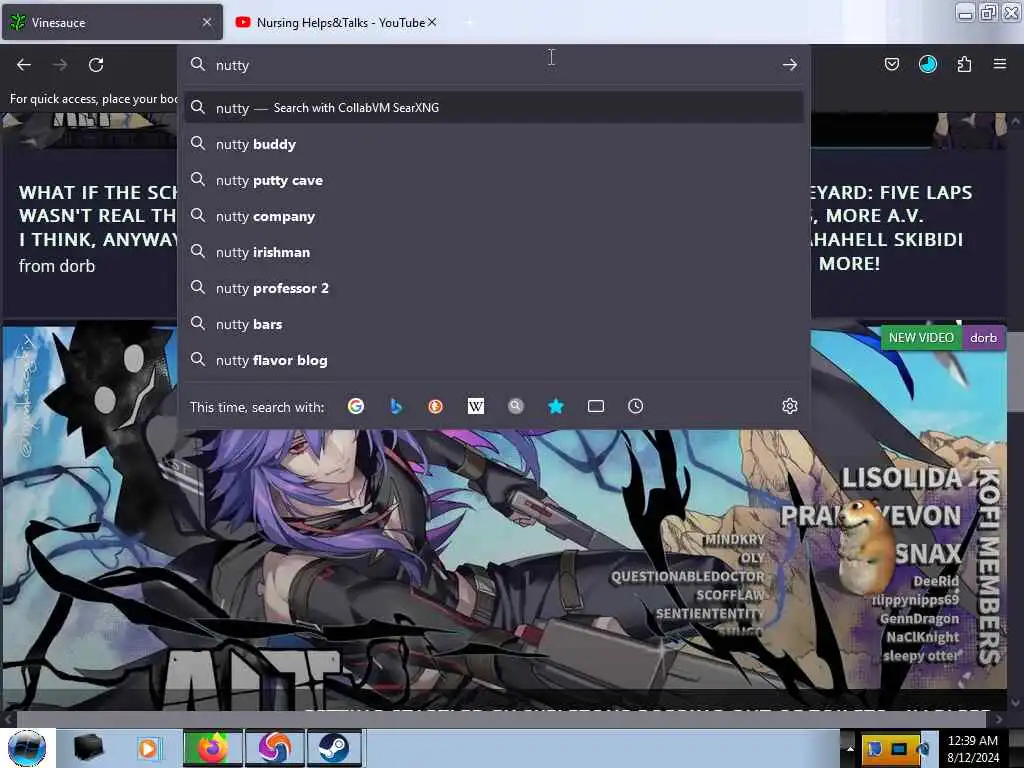Viewport: 1024px width, 768px height.
Task: Click the address bar text 'nutty'
Action: tap(232, 65)
